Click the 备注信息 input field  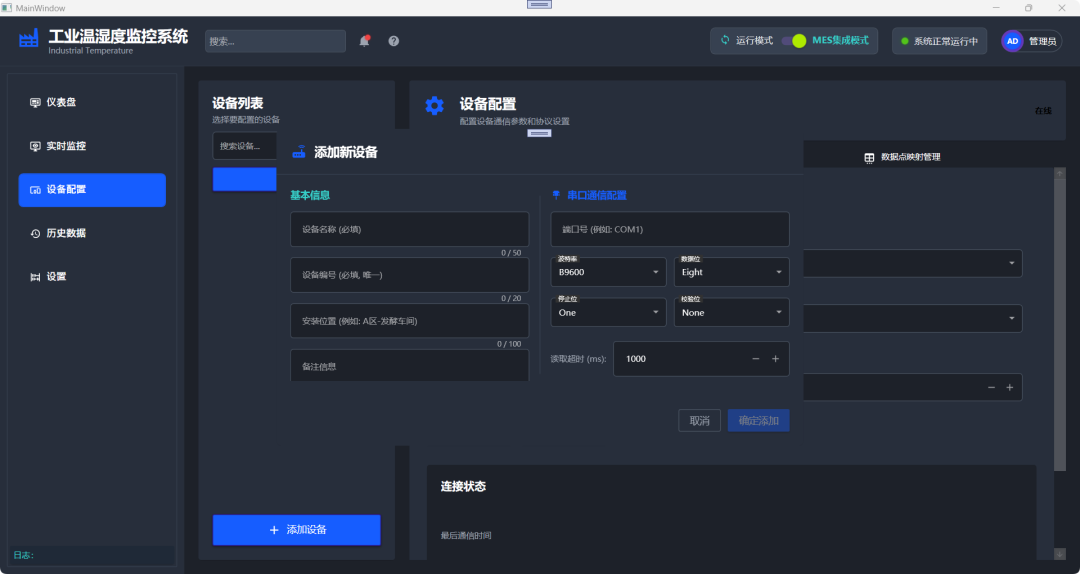pos(409,366)
